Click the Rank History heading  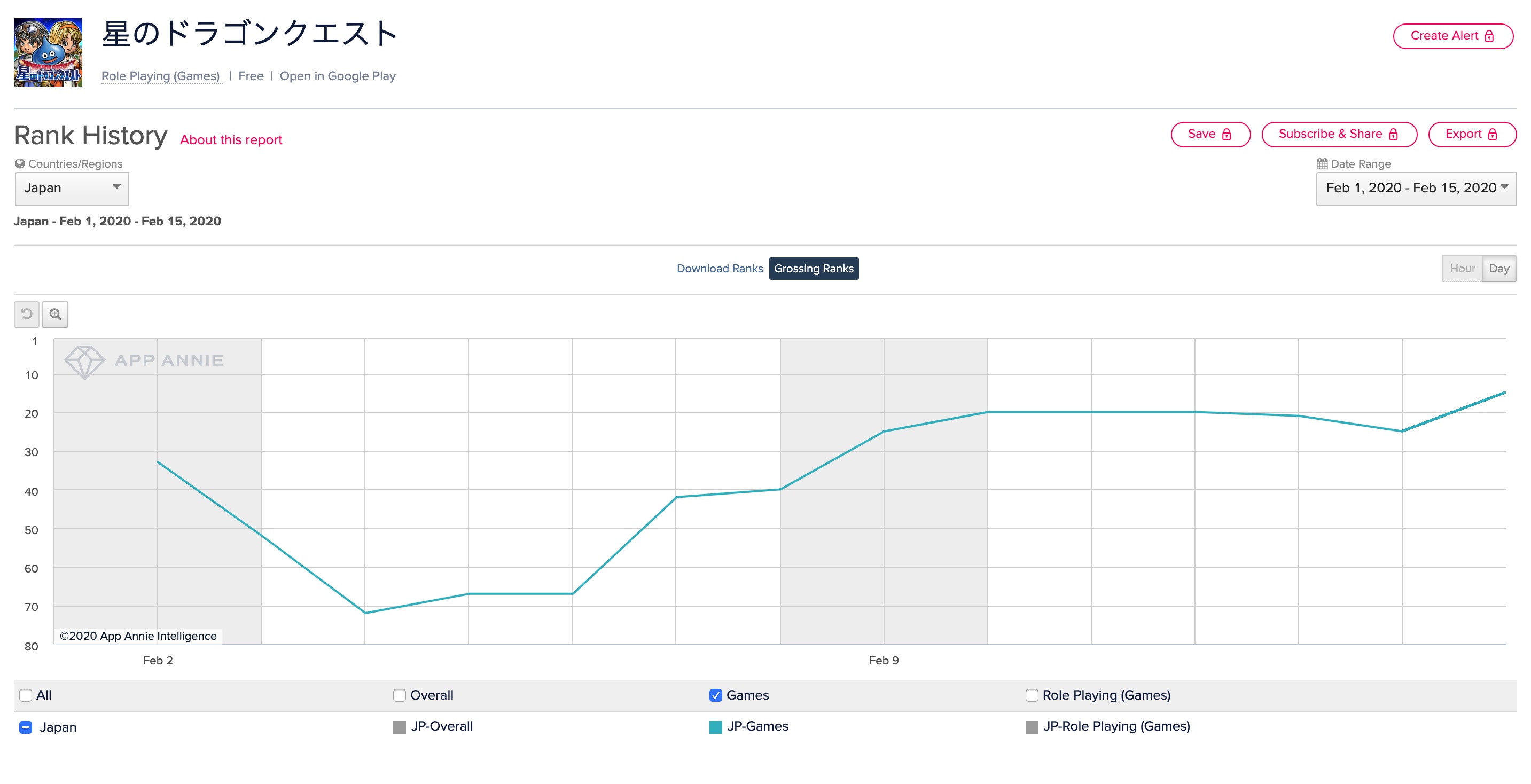[91, 136]
